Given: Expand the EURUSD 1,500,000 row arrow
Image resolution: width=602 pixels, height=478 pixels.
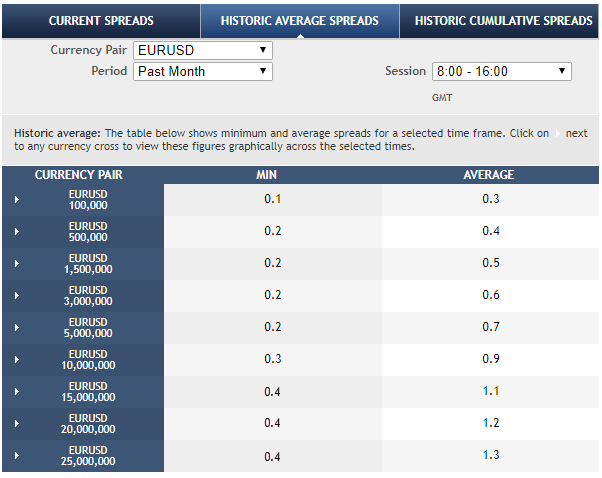Looking at the screenshot, I should click(17, 264).
